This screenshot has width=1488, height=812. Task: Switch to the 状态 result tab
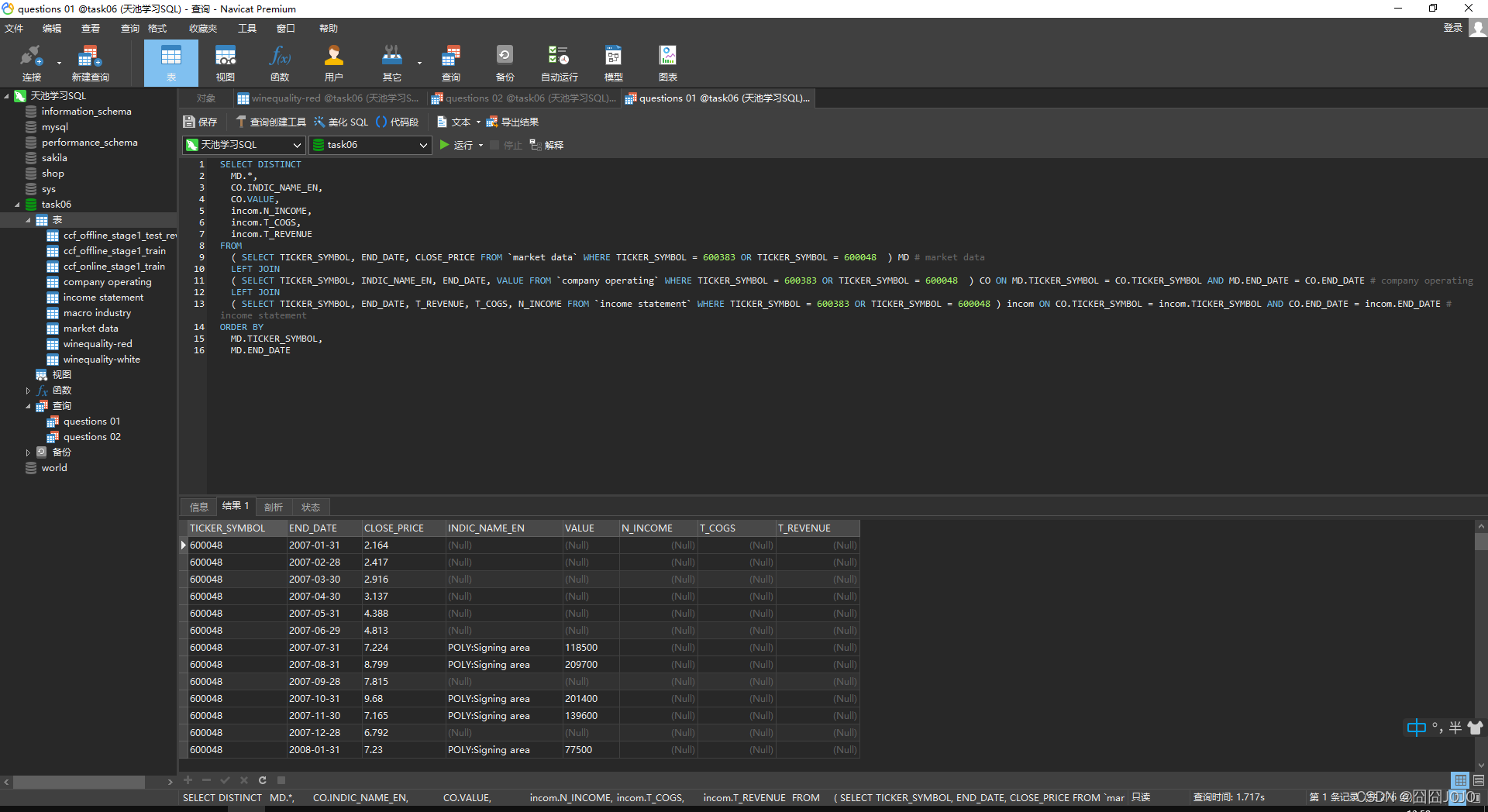tap(311, 507)
